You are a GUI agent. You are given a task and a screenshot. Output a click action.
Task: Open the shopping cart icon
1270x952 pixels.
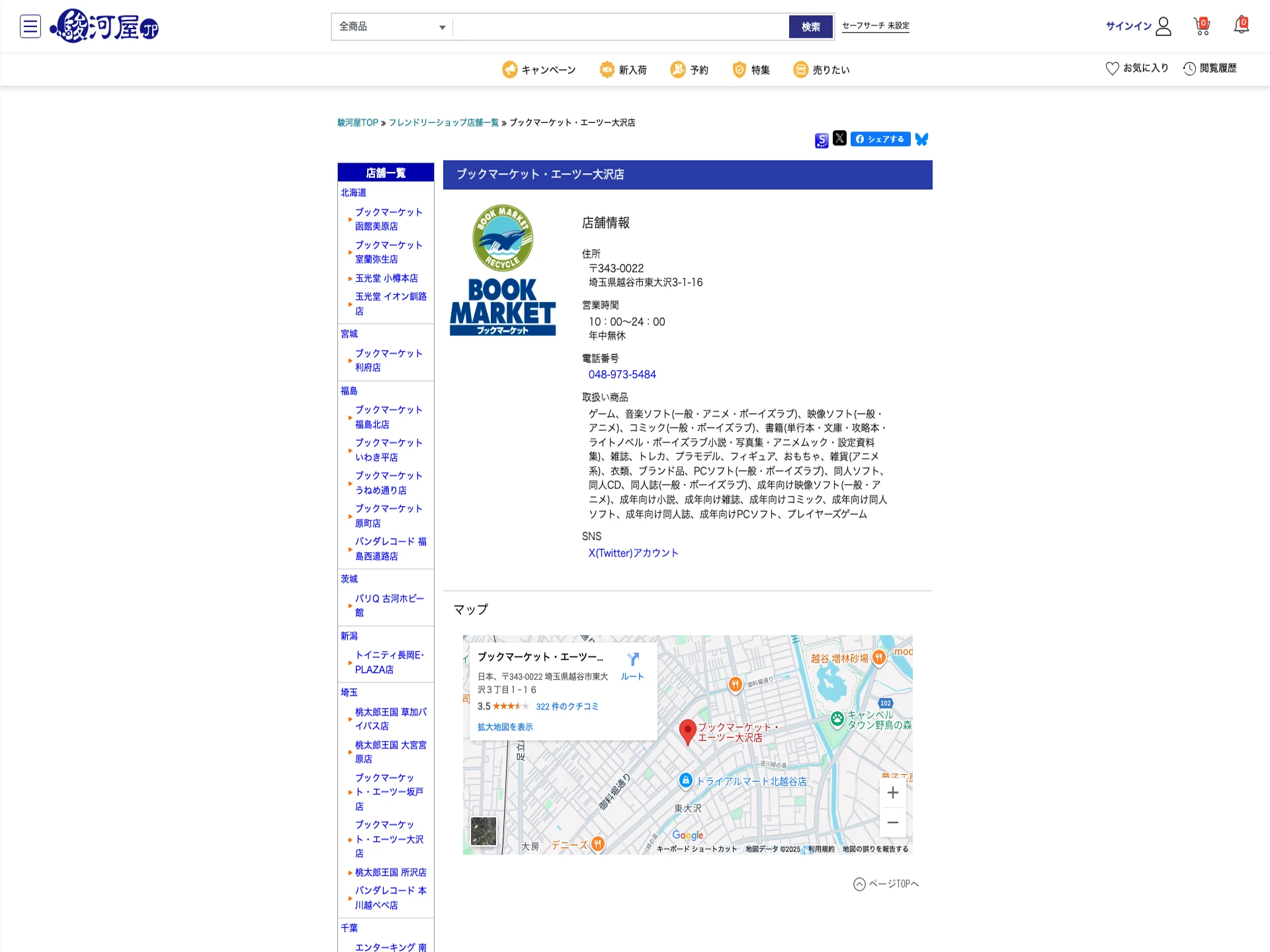(1202, 26)
